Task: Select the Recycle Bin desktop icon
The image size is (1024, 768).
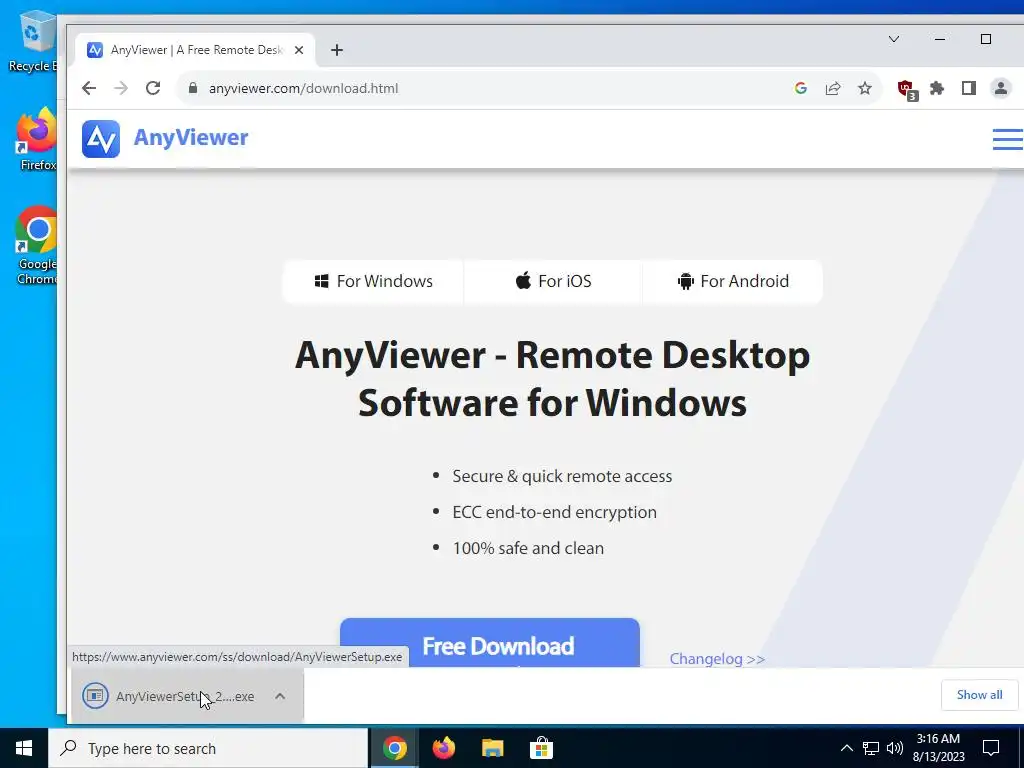Action: (33, 41)
